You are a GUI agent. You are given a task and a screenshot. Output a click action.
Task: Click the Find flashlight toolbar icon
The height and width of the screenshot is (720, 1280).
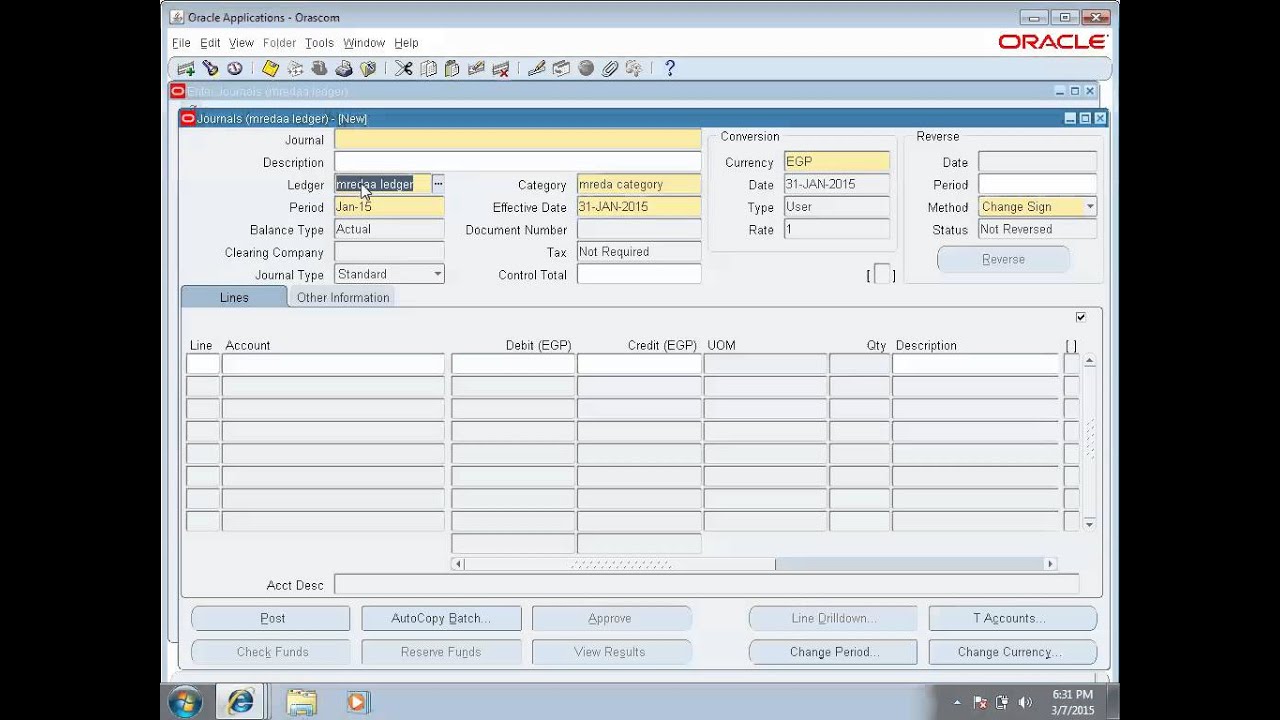click(210, 68)
